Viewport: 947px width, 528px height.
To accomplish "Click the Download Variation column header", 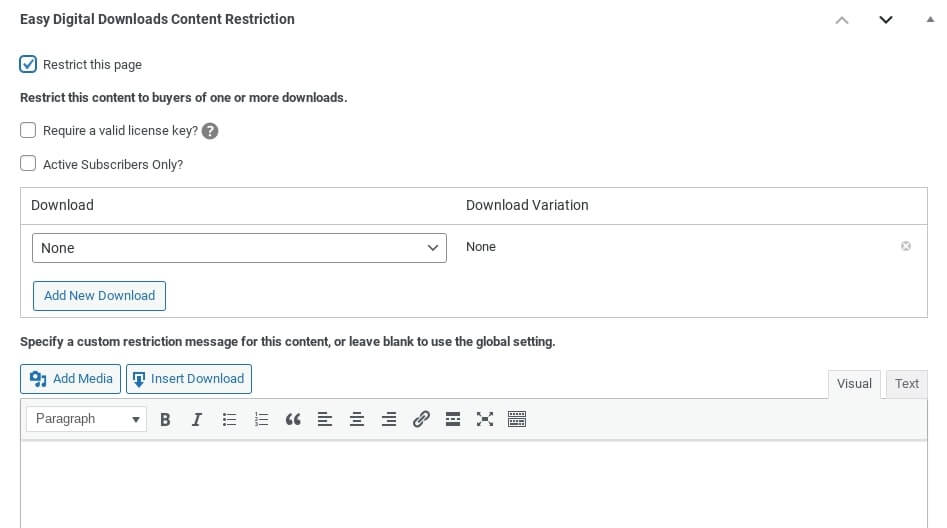I will [527, 205].
